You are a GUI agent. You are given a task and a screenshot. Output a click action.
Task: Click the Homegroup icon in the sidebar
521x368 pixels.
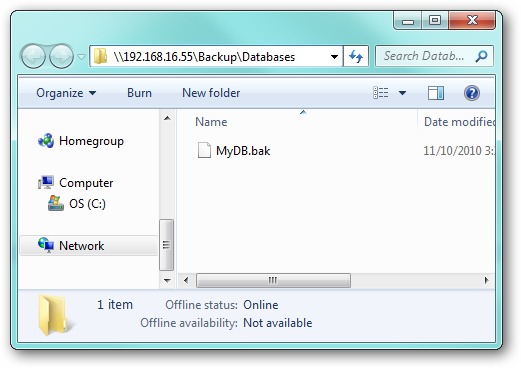pyautogui.click(x=46, y=141)
